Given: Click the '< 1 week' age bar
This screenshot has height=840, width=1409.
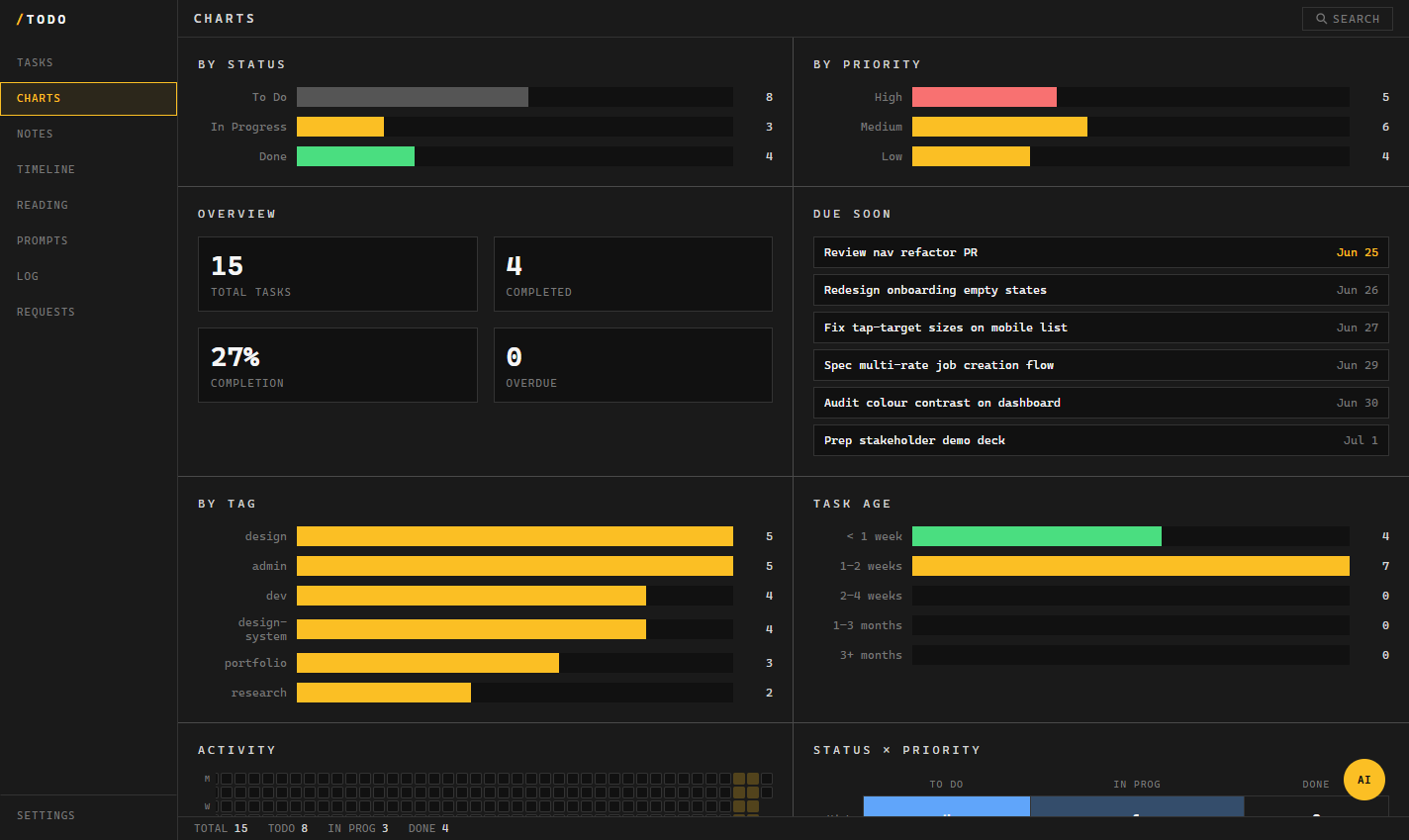Looking at the screenshot, I should coord(1037,536).
